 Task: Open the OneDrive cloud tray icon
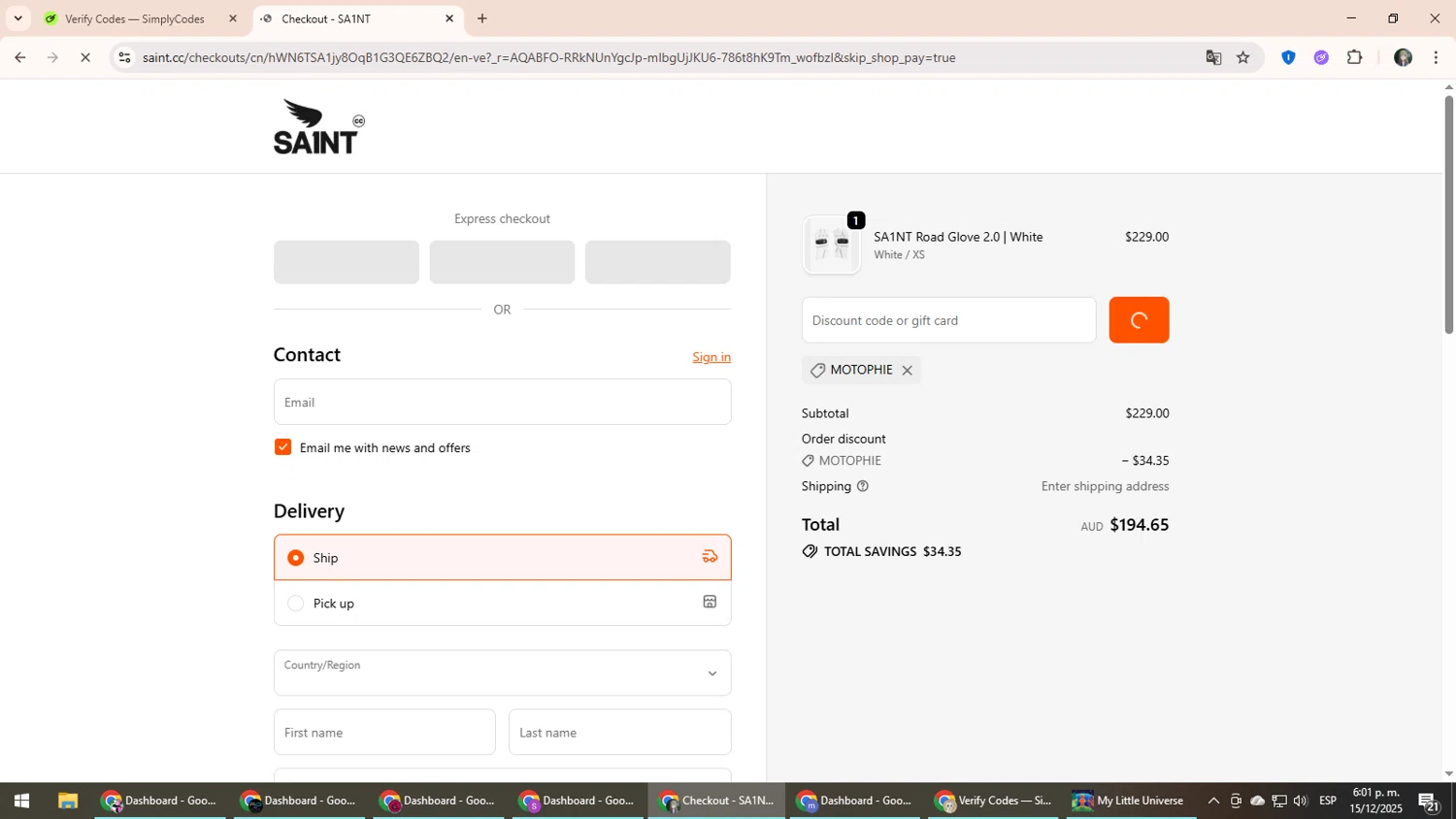pos(1257,801)
